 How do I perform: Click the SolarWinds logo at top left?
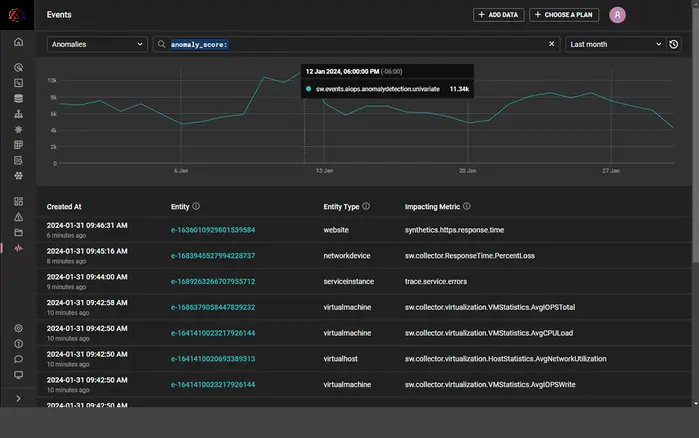(16, 15)
